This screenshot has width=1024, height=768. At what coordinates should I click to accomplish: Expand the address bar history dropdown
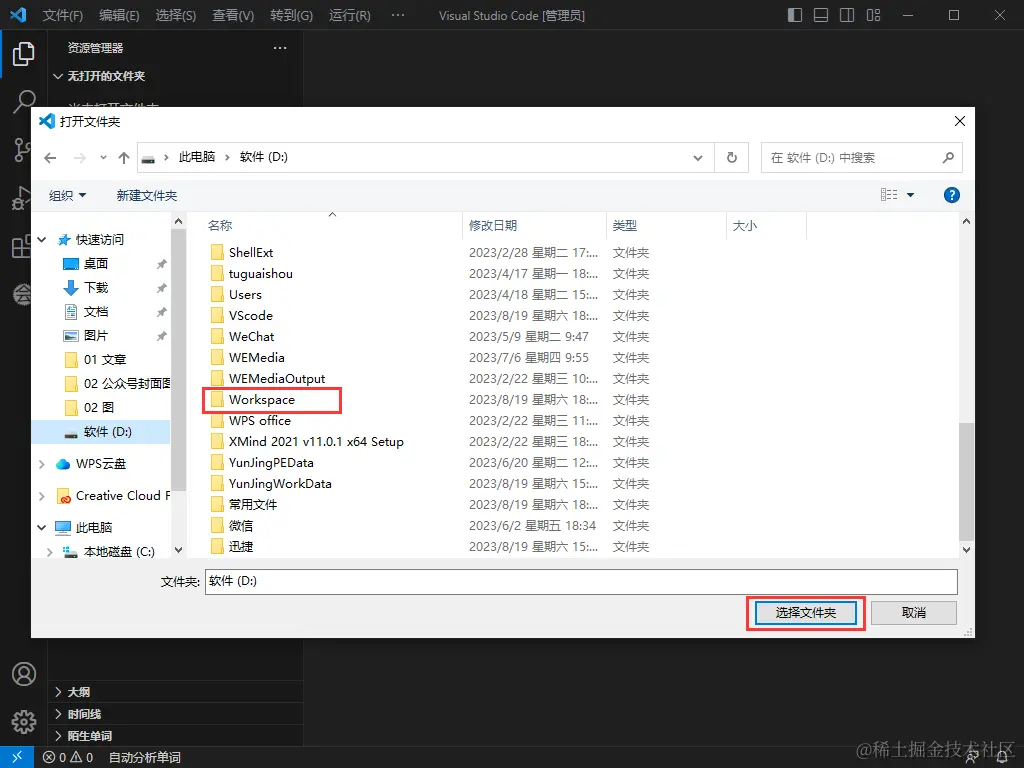(697, 157)
